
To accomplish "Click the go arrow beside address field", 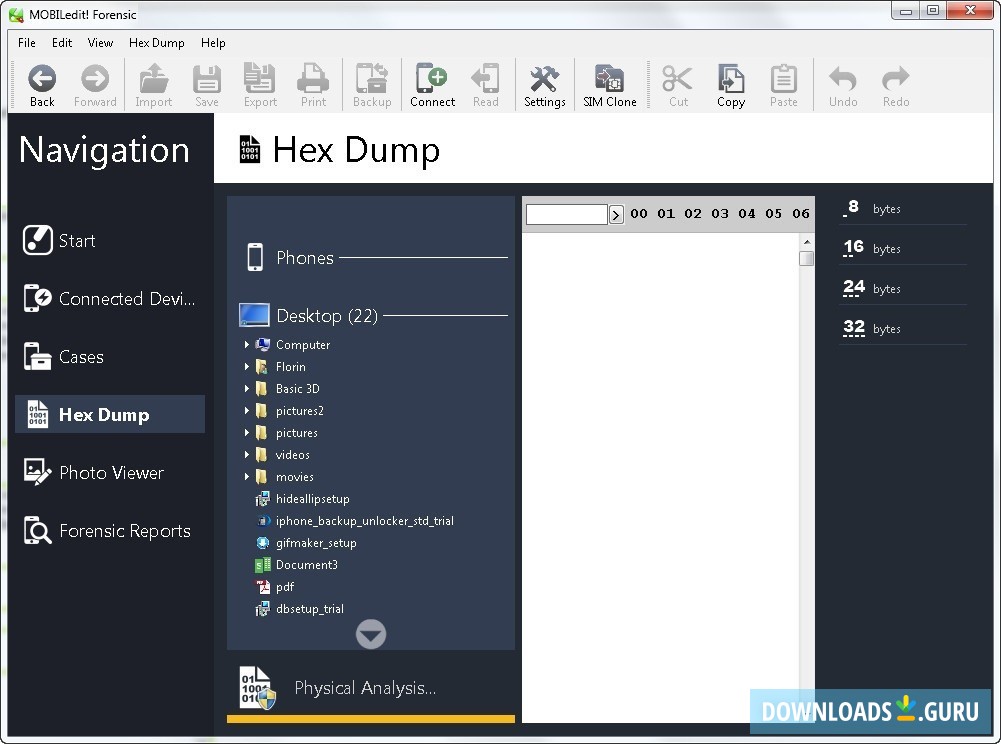I will [x=616, y=215].
